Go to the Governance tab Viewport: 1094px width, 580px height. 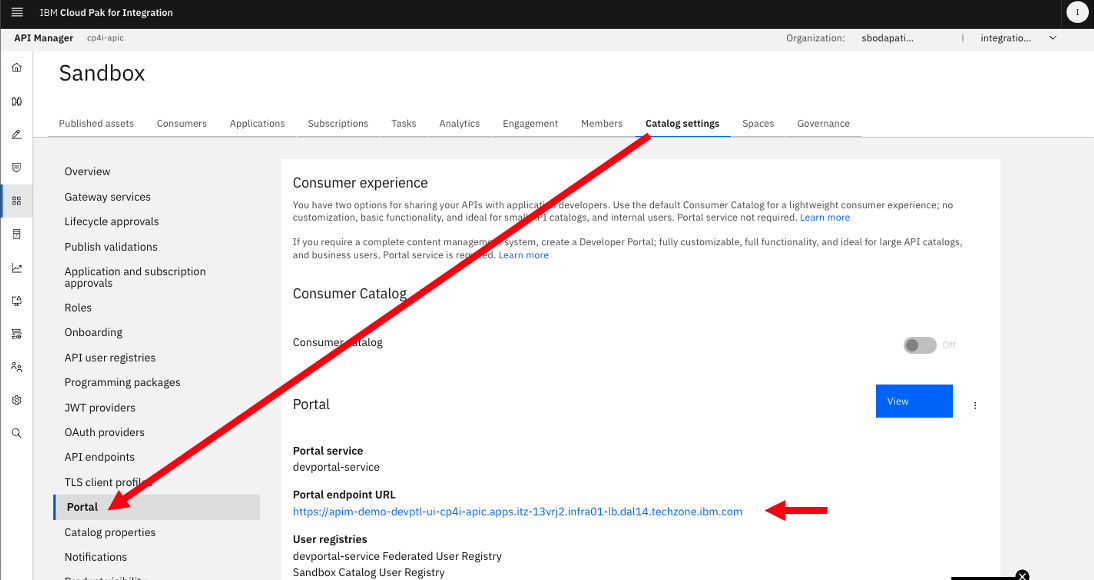823,124
